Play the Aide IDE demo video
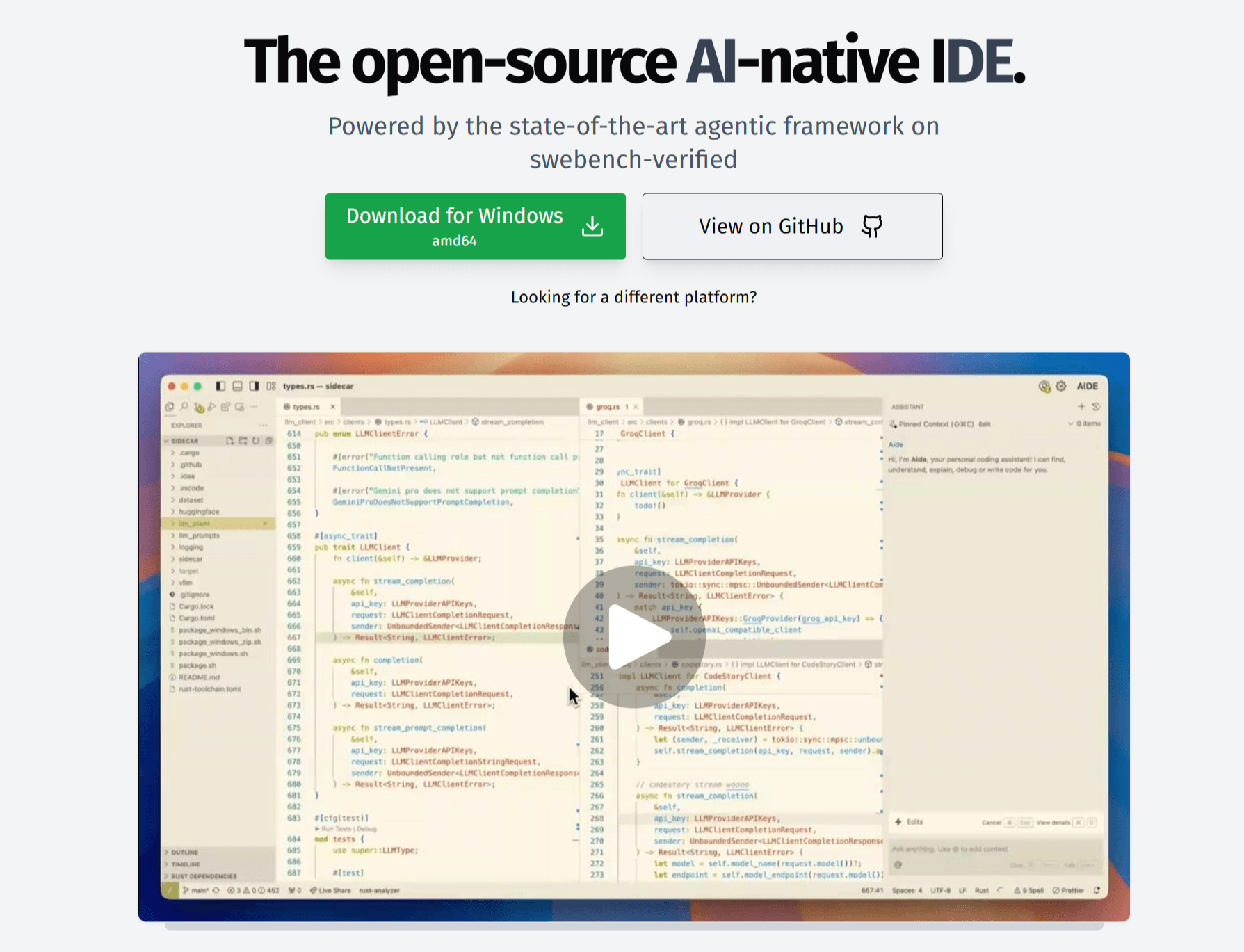This screenshot has width=1244, height=952. (634, 636)
